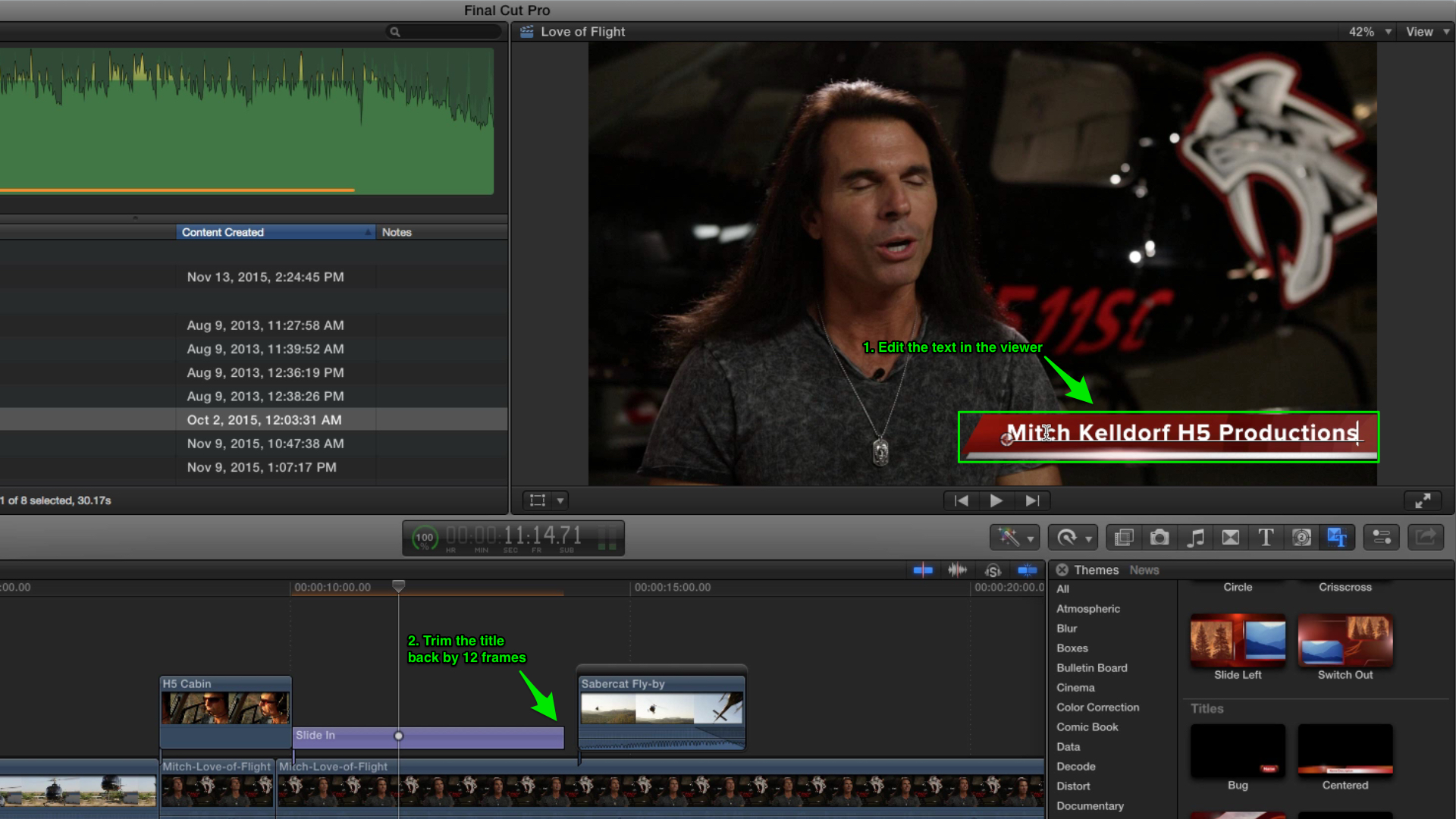Click the 100% background tasks indicator
Viewport: 1456px width, 819px height.
pyautogui.click(x=425, y=538)
